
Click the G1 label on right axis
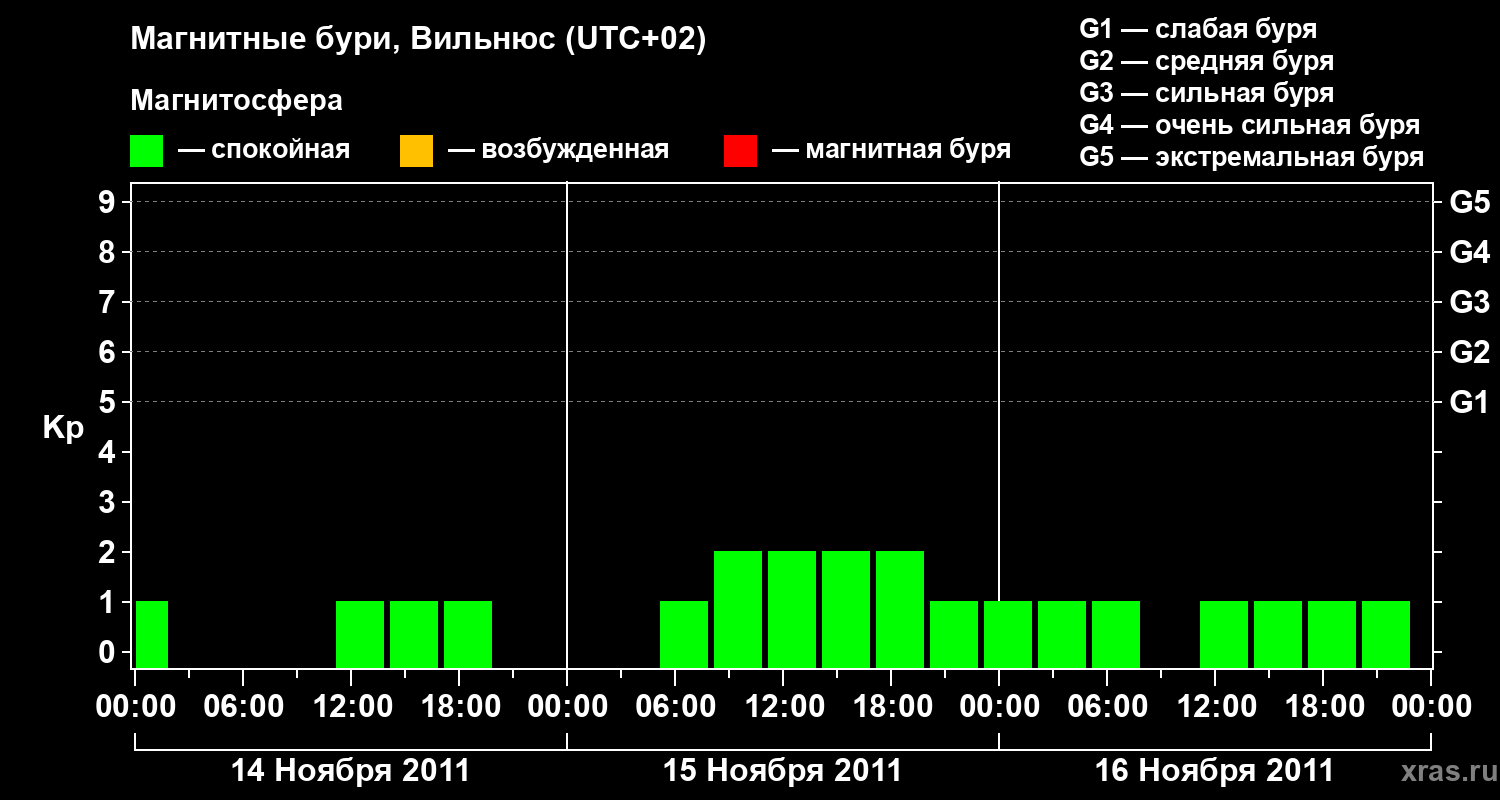point(1470,402)
